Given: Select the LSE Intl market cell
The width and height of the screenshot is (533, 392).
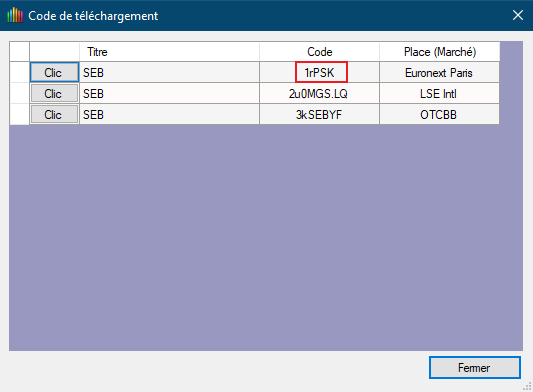Looking at the screenshot, I should pyautogui.click(x=440, y=93).
